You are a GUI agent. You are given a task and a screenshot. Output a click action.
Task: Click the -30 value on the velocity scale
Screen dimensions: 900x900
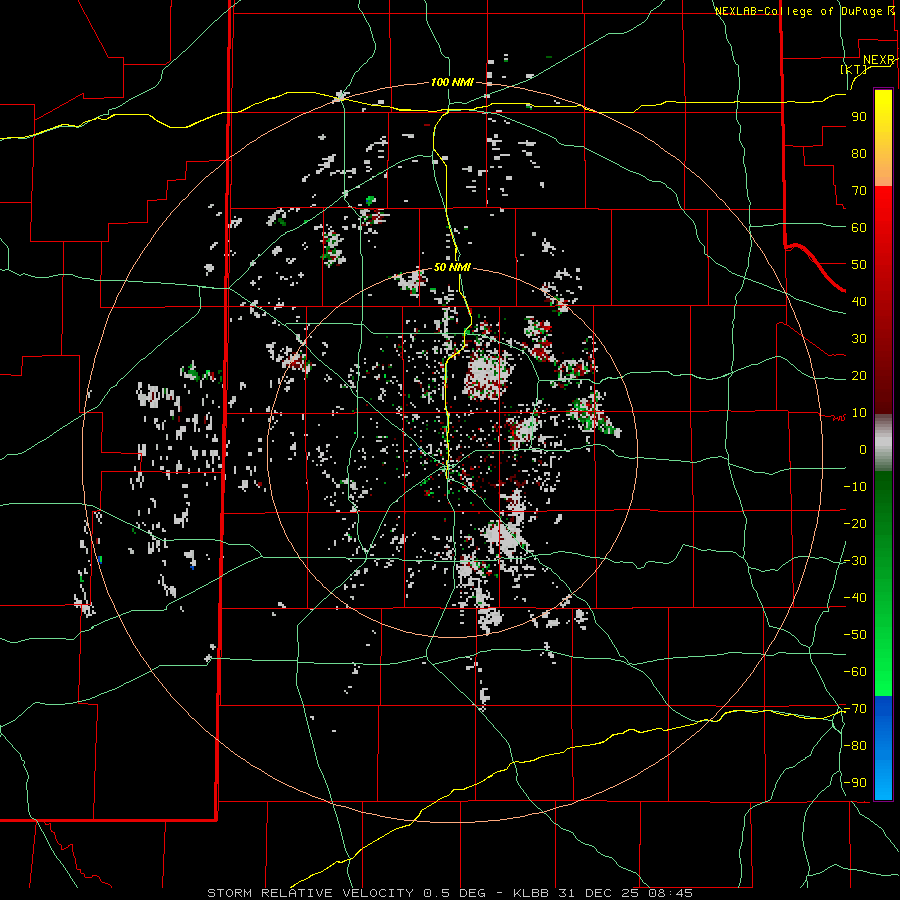855,561
